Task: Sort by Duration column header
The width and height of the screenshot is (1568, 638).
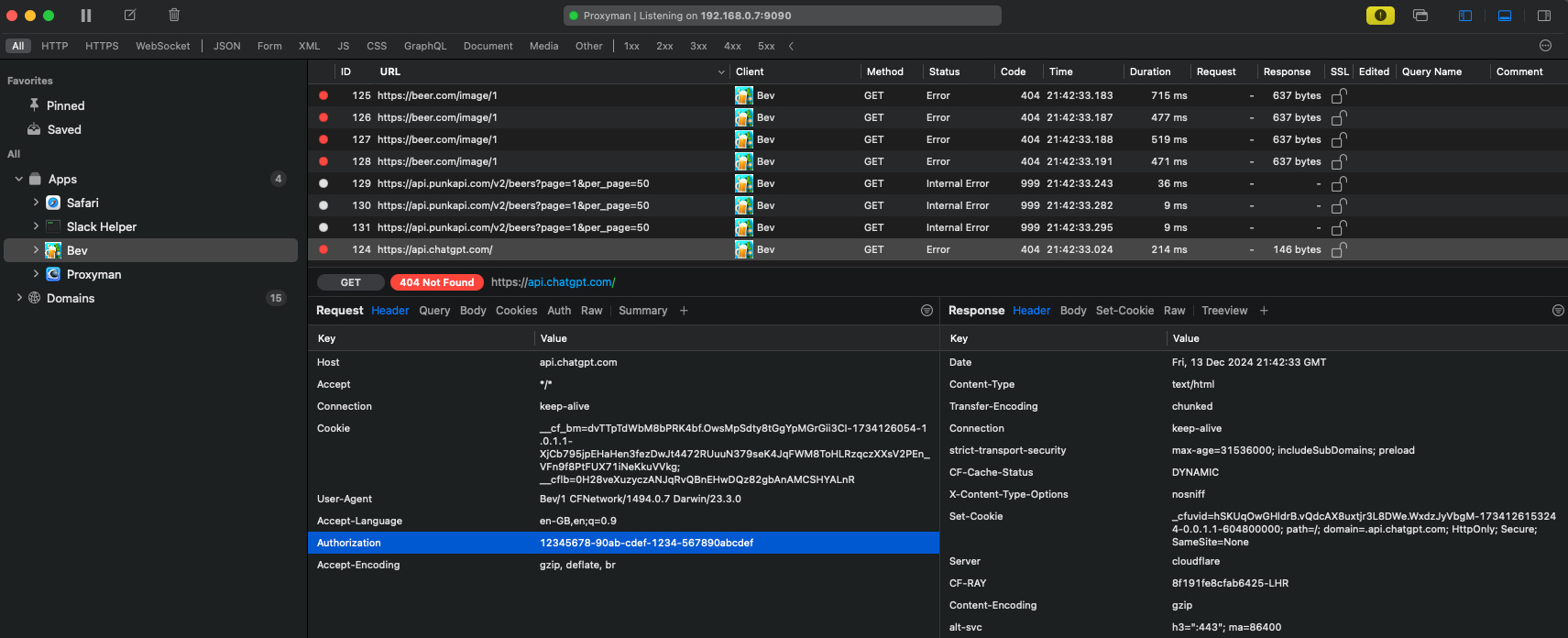Action: [1150, 71]
